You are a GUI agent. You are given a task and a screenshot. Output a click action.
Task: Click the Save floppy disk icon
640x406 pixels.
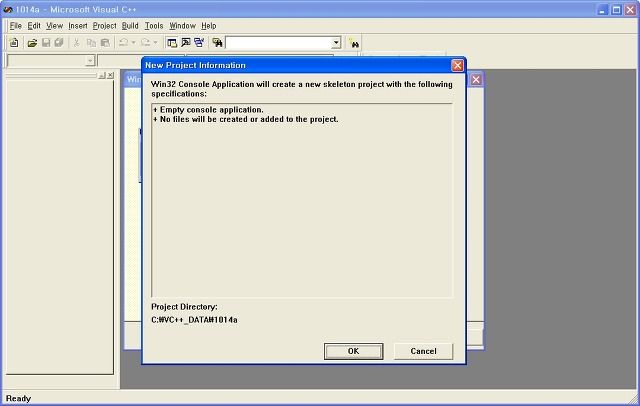46,42
